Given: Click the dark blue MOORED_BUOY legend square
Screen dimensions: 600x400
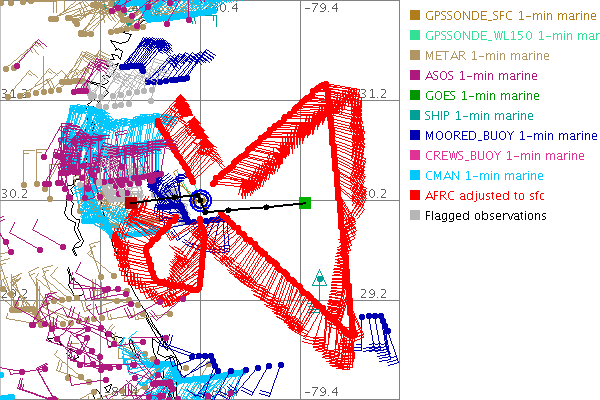Looking at the screenshot, I should (415, 135).
